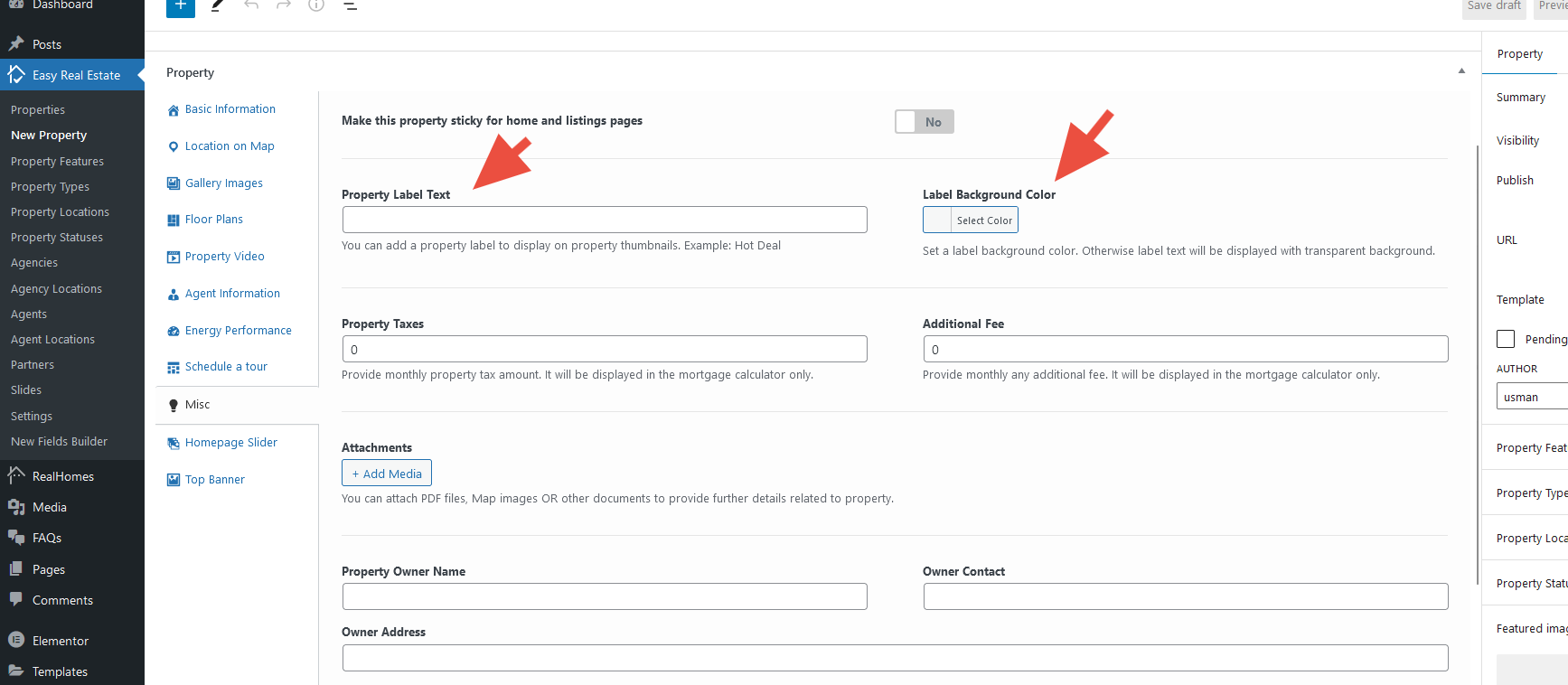
Task: Click the Basic Information home icon
Action: (174, 110)
